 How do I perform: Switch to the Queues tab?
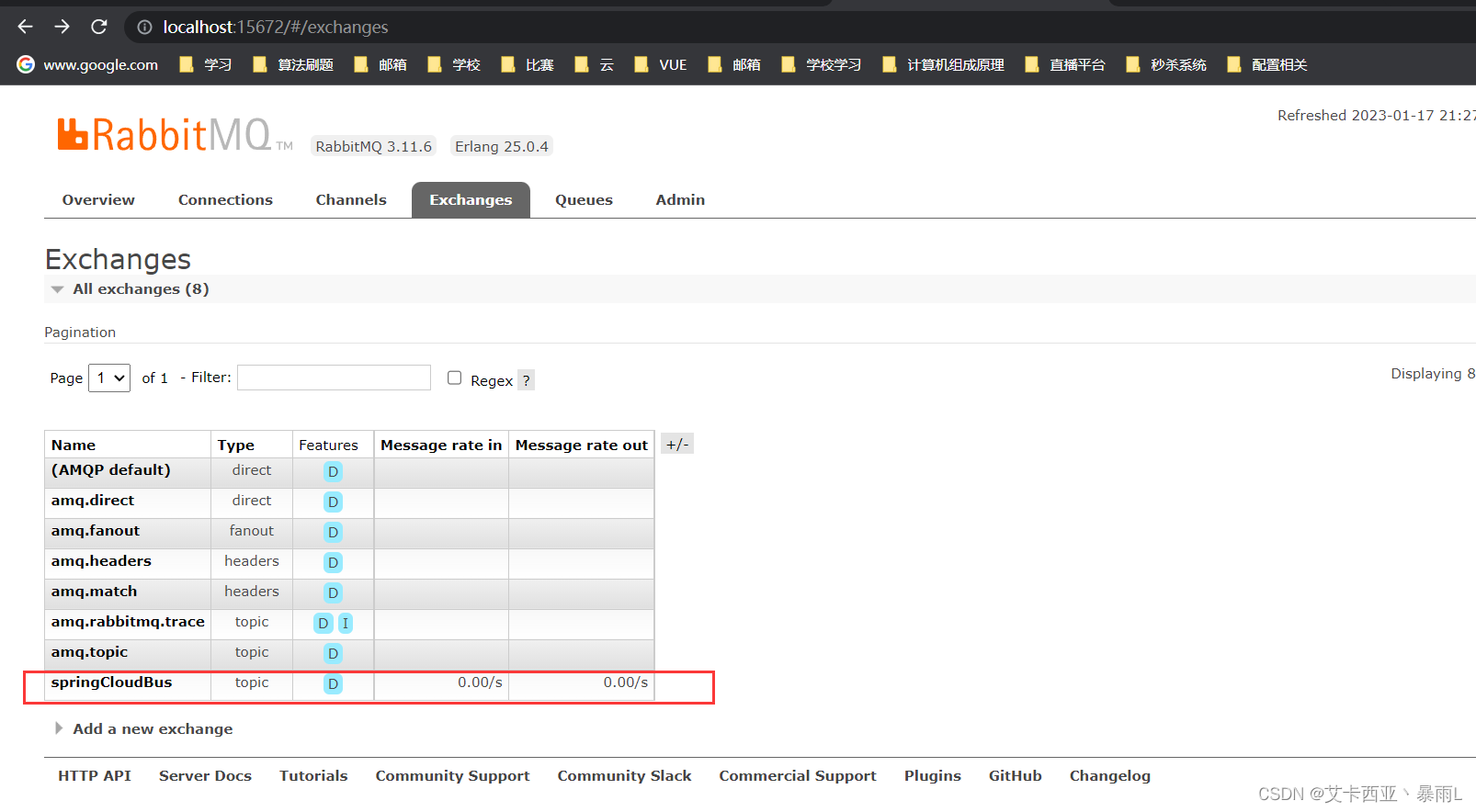584,199
